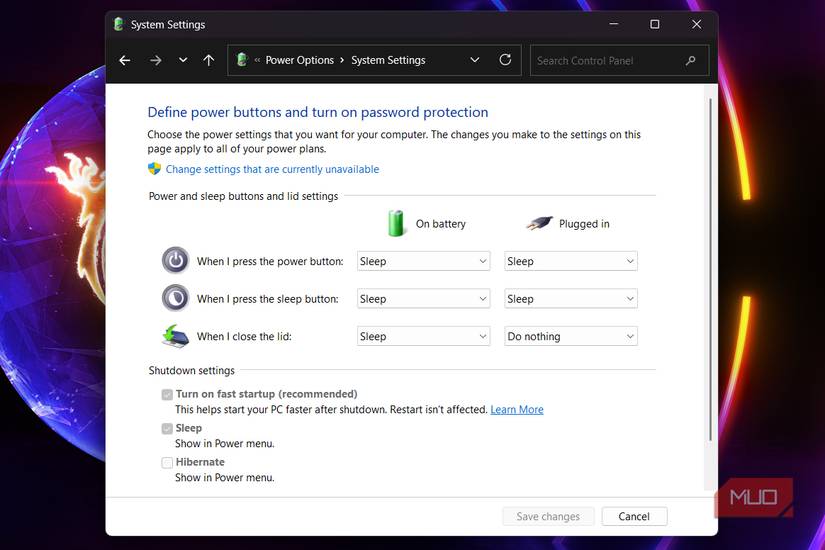Open the address bar history dropdown chevron
This screenshot has height=550, width=825.
tap(475, 60)
